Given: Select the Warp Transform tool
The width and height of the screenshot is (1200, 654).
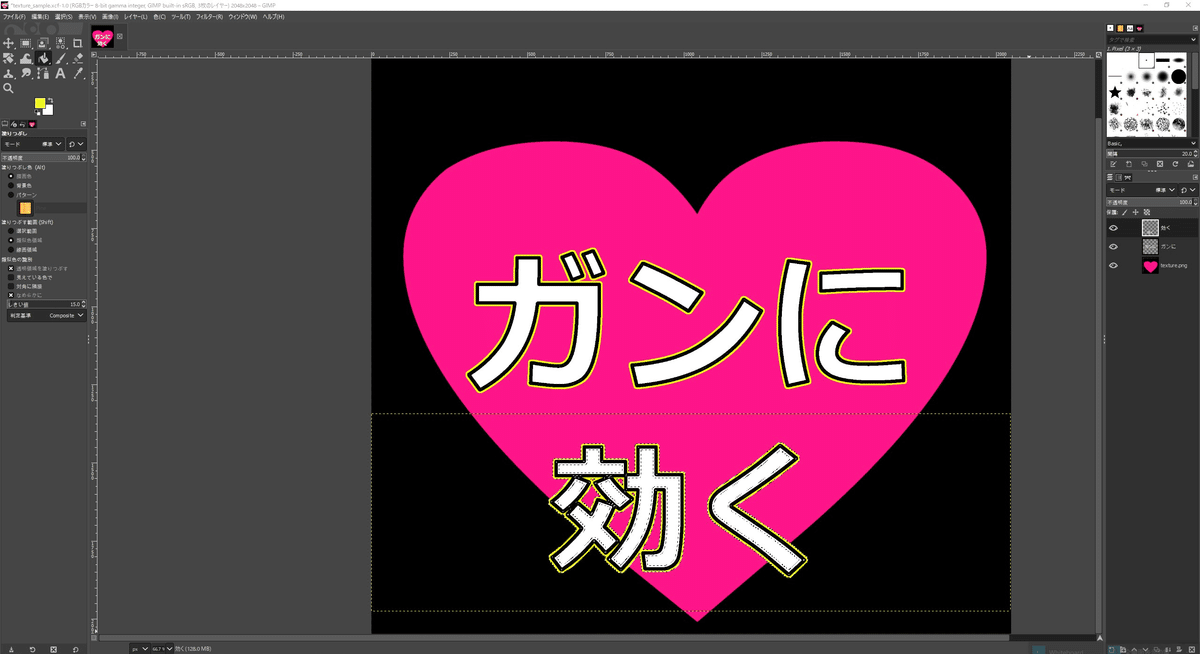Looking at the screenshot, I should 25,59.
